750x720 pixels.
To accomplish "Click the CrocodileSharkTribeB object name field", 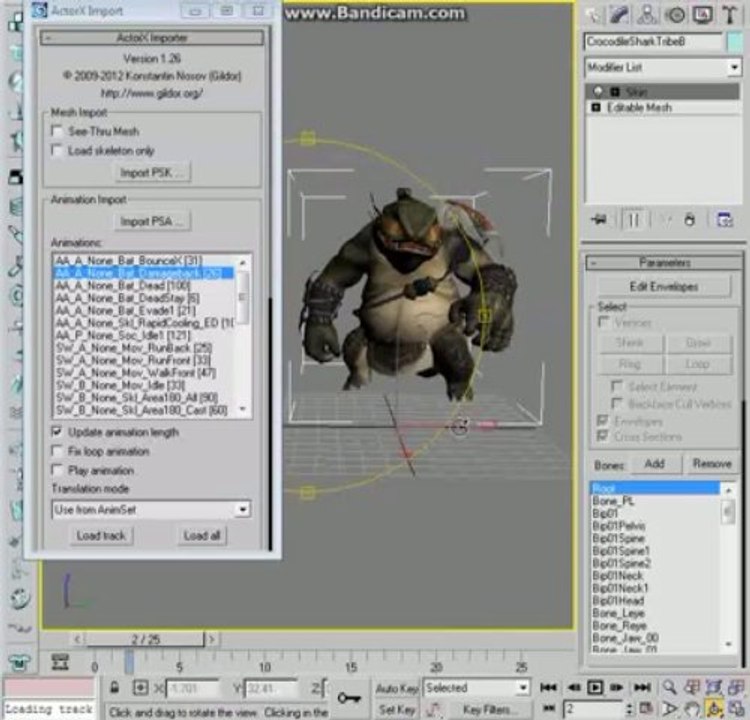I will click(653, 42).
